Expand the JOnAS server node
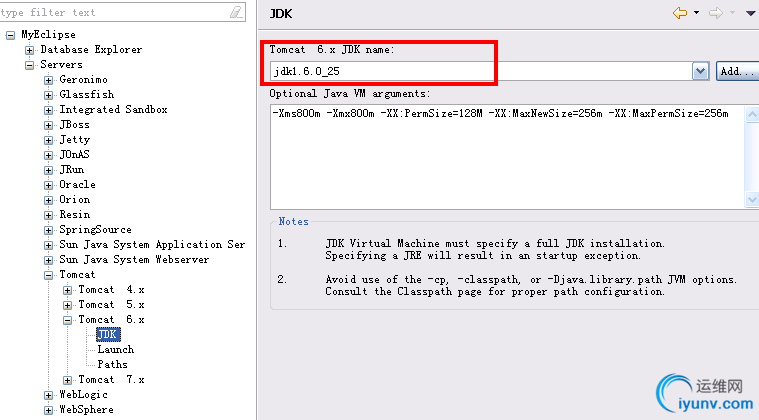 click(x=48, y=155)
